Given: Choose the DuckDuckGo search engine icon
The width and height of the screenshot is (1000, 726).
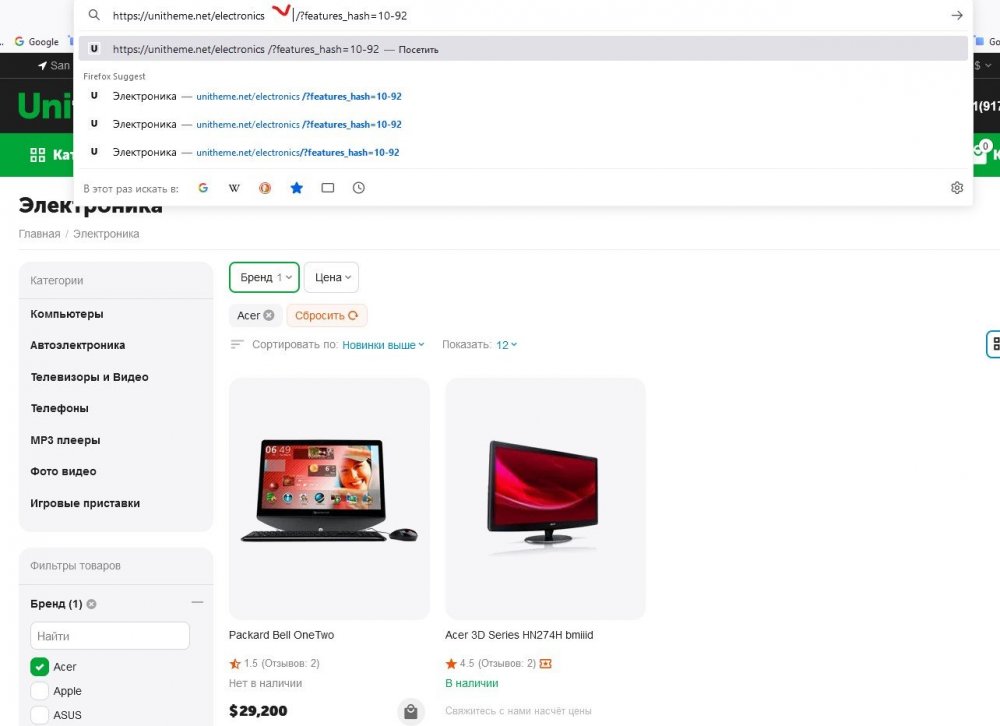Looking at the screenshot, I should coord(265,188).
